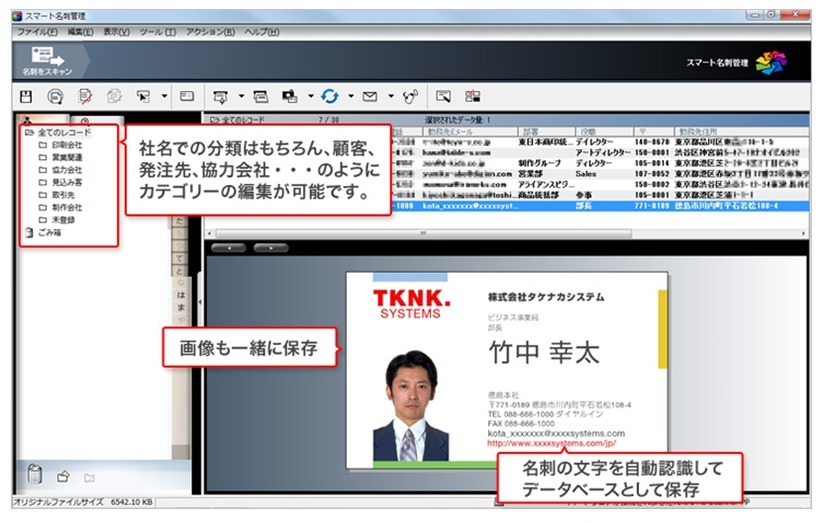Click the 勤務先住所 column header
This screenshot has width=826, height=523.
coord(742,132)
